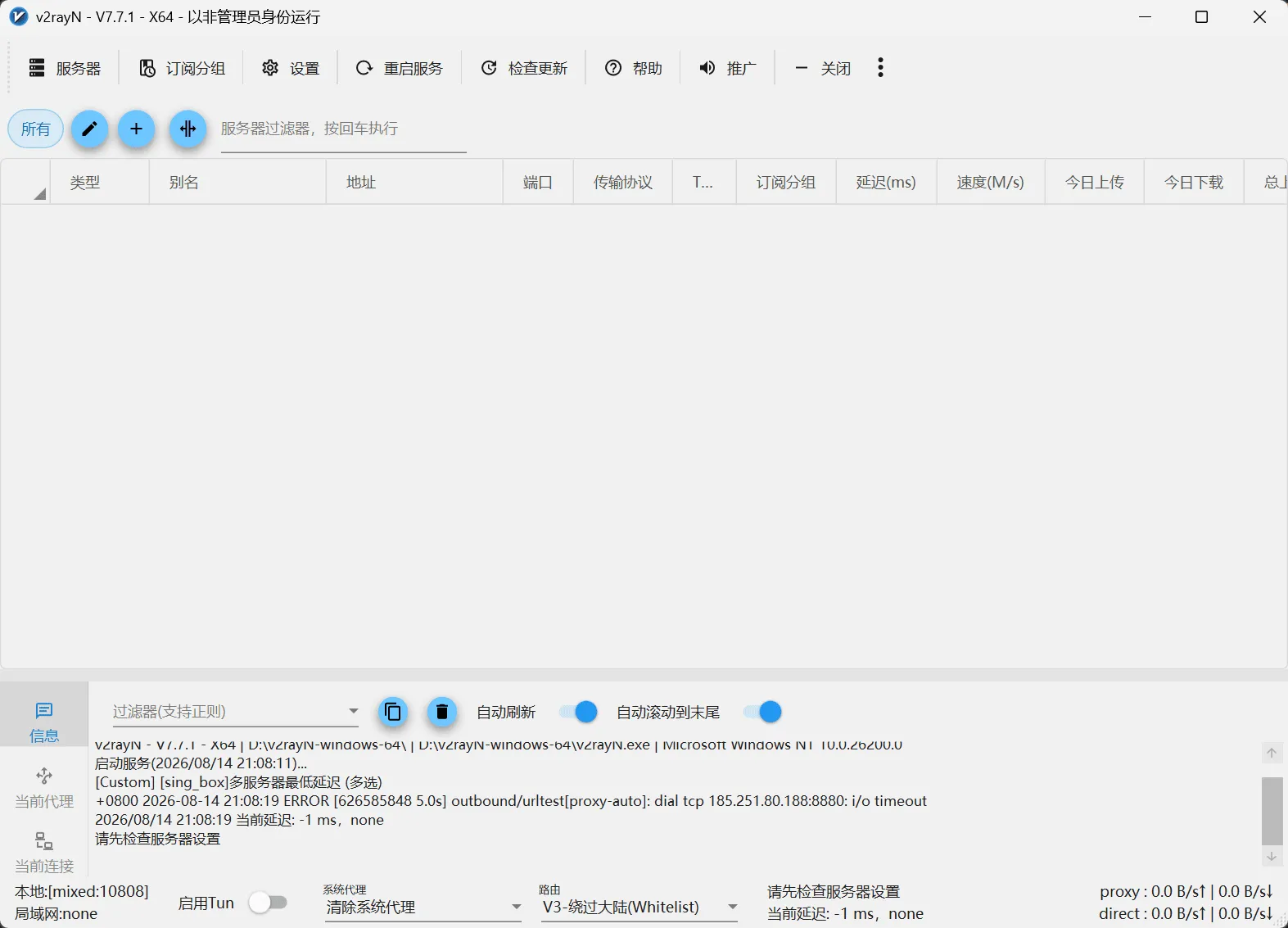Click the log scrollbar up arrow
This screenshot has width=1288, height=928.
[x=1272, y=753]
